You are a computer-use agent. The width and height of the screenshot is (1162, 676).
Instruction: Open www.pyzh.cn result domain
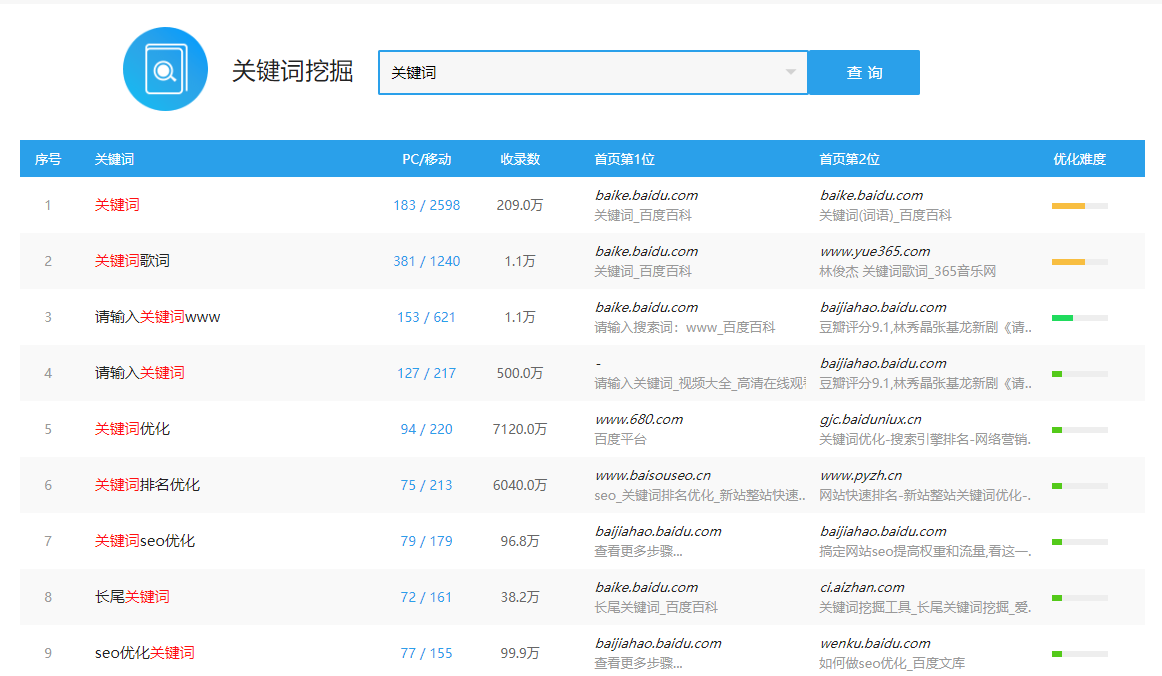860,476
